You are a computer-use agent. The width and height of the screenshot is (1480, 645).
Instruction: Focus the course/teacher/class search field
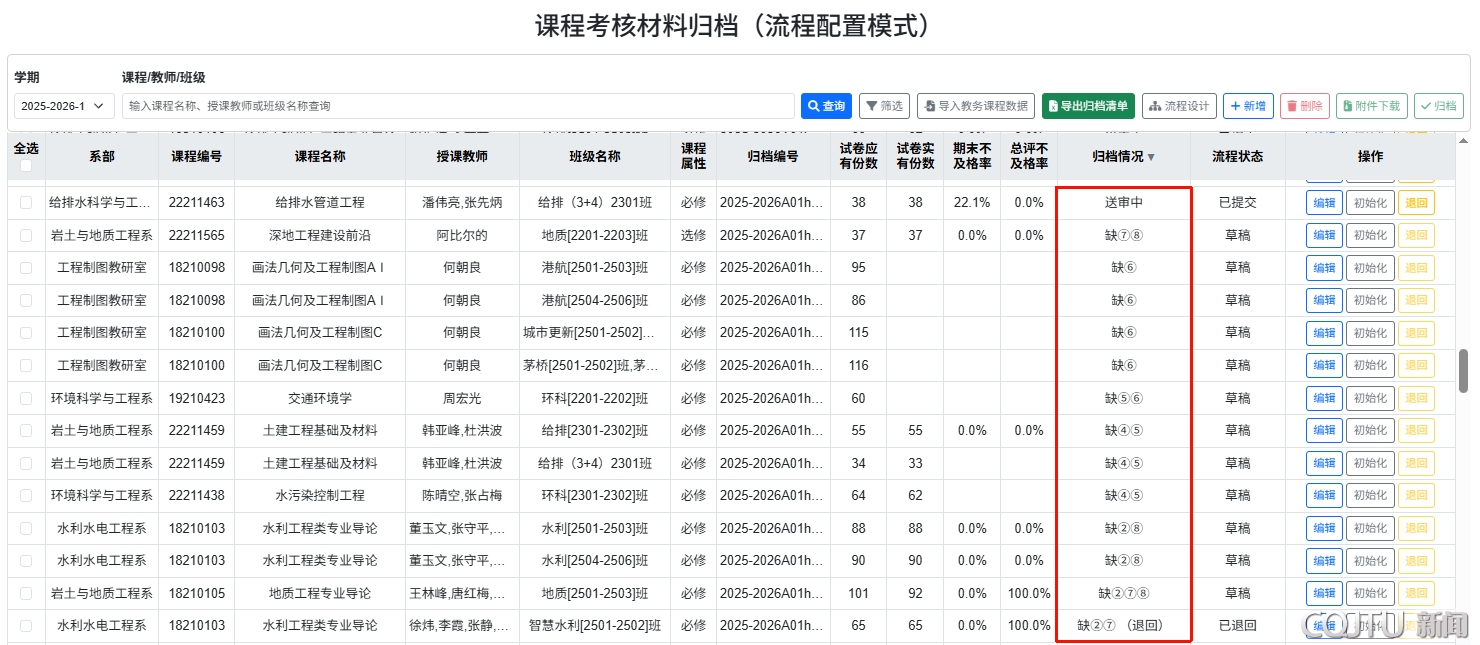click(458, 106)
